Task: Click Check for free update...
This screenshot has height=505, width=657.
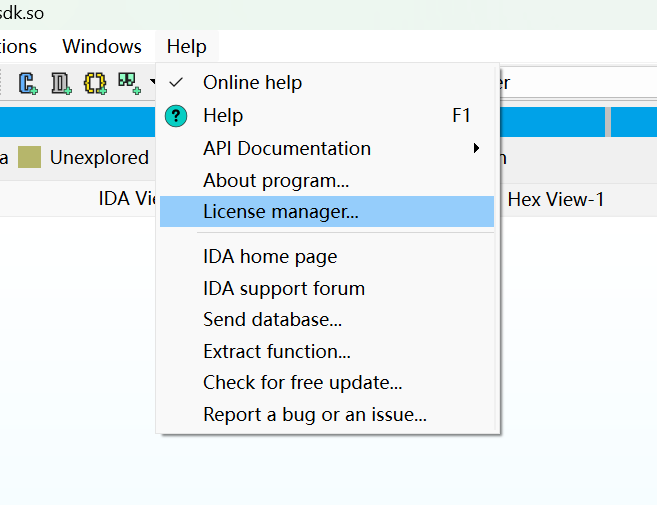Action: click(x=327, y=383)
